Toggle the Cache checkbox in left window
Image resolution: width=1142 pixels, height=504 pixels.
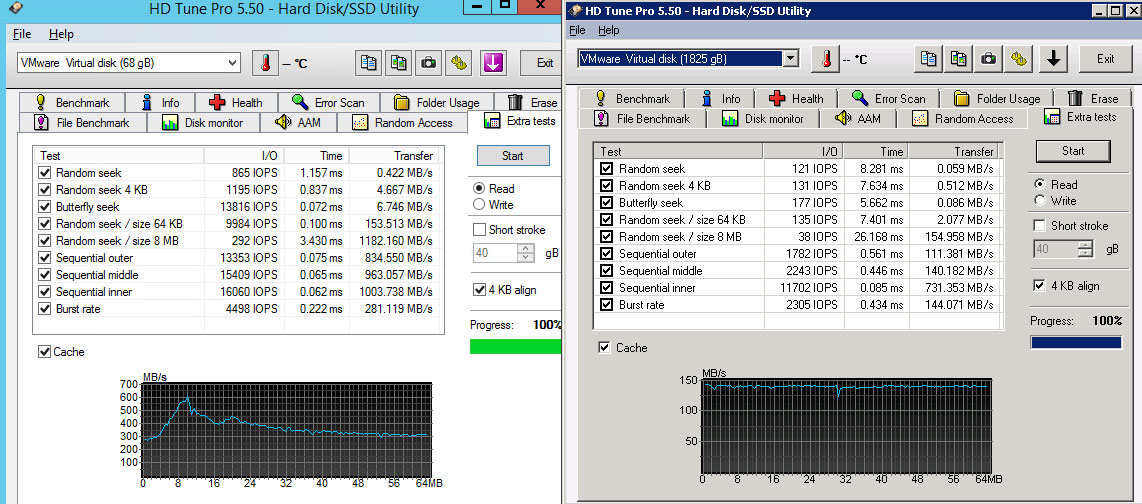44,352
